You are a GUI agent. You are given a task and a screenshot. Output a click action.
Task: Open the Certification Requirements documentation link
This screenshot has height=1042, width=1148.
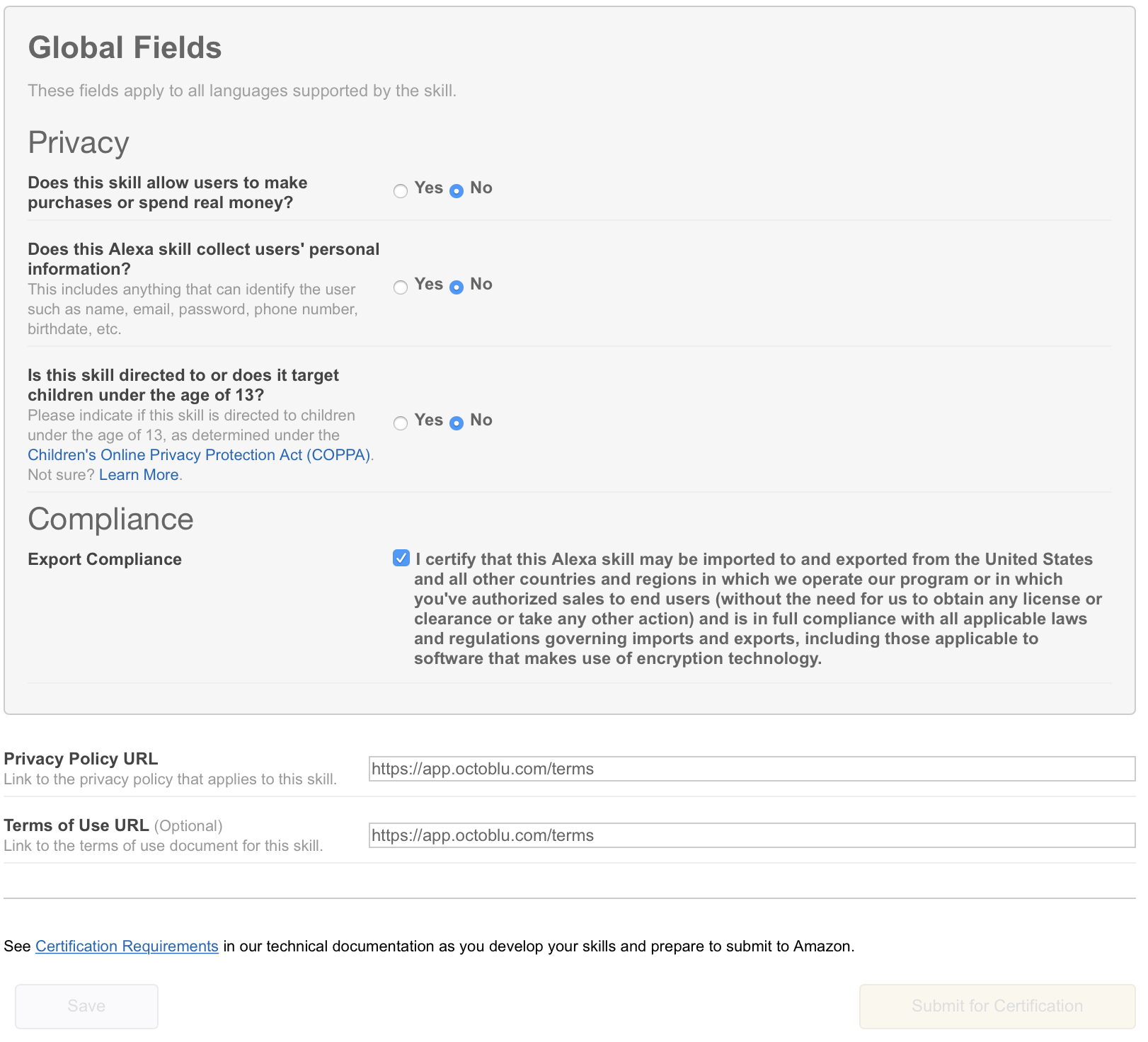coord(127,946)
